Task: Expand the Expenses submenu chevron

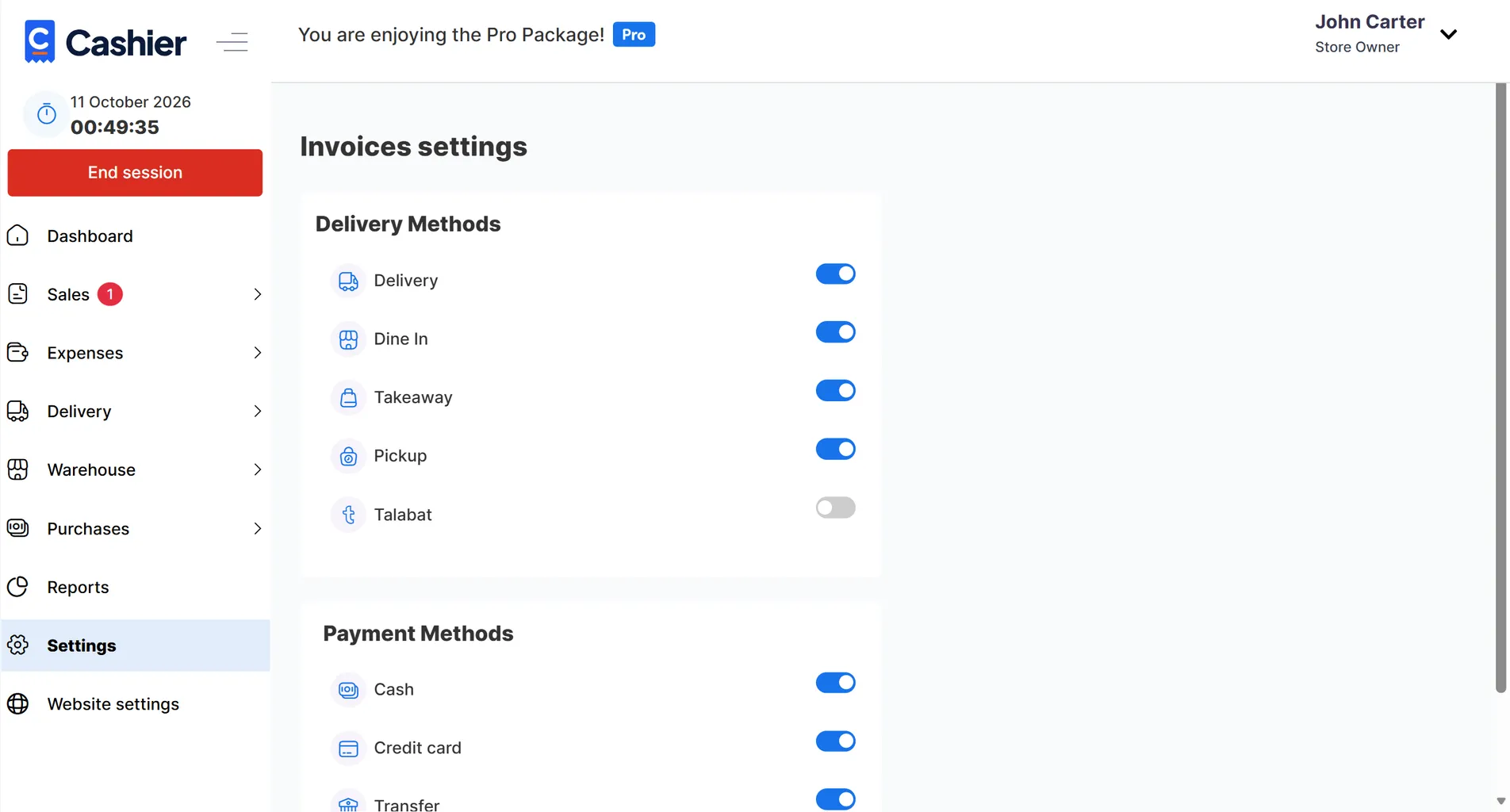Action: (x=257, y=353)
